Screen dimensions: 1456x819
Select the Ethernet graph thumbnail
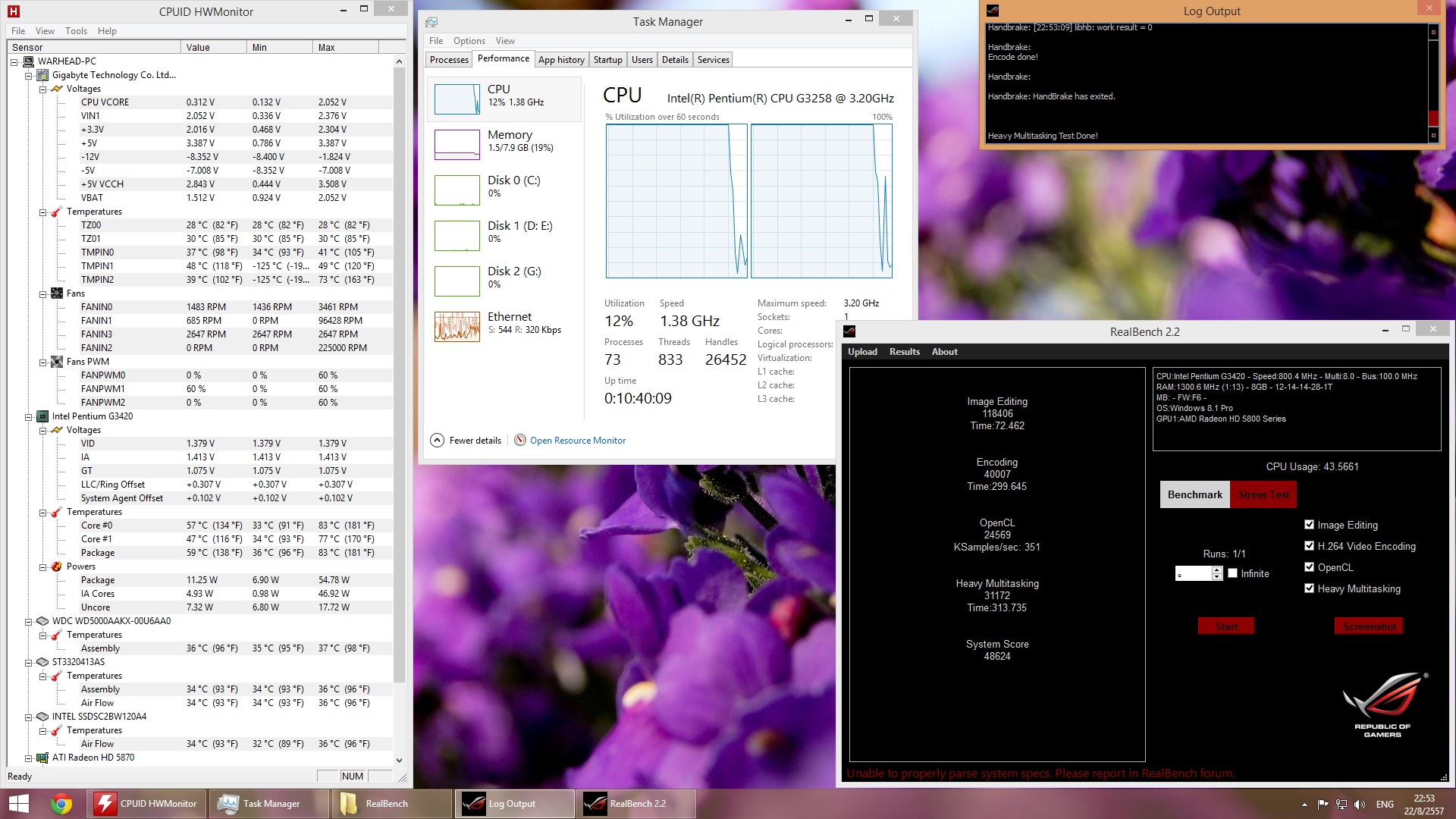pos(457,327)
